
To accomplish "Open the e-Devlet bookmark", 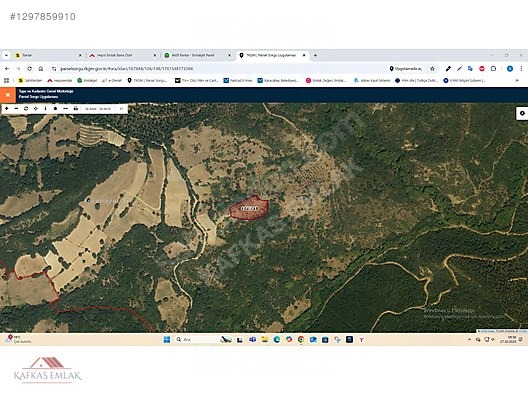I will tap(112, 80).
